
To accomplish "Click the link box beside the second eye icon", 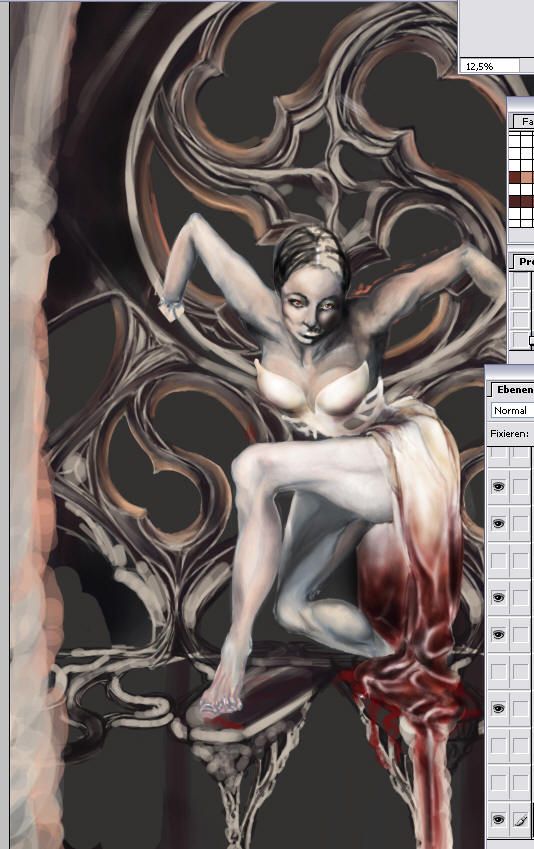I will (x=520, y=524).
